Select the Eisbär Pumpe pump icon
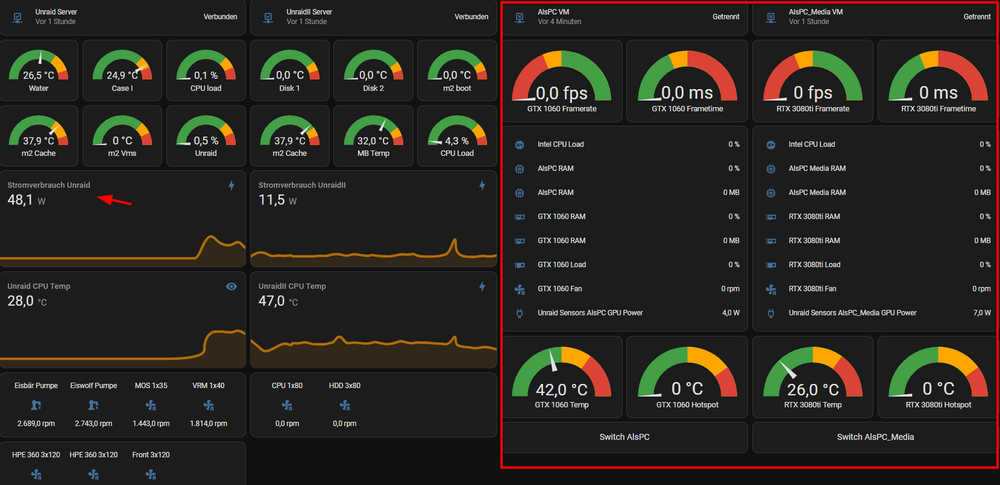Screen dimensions: 1000x485 point(34,405)
